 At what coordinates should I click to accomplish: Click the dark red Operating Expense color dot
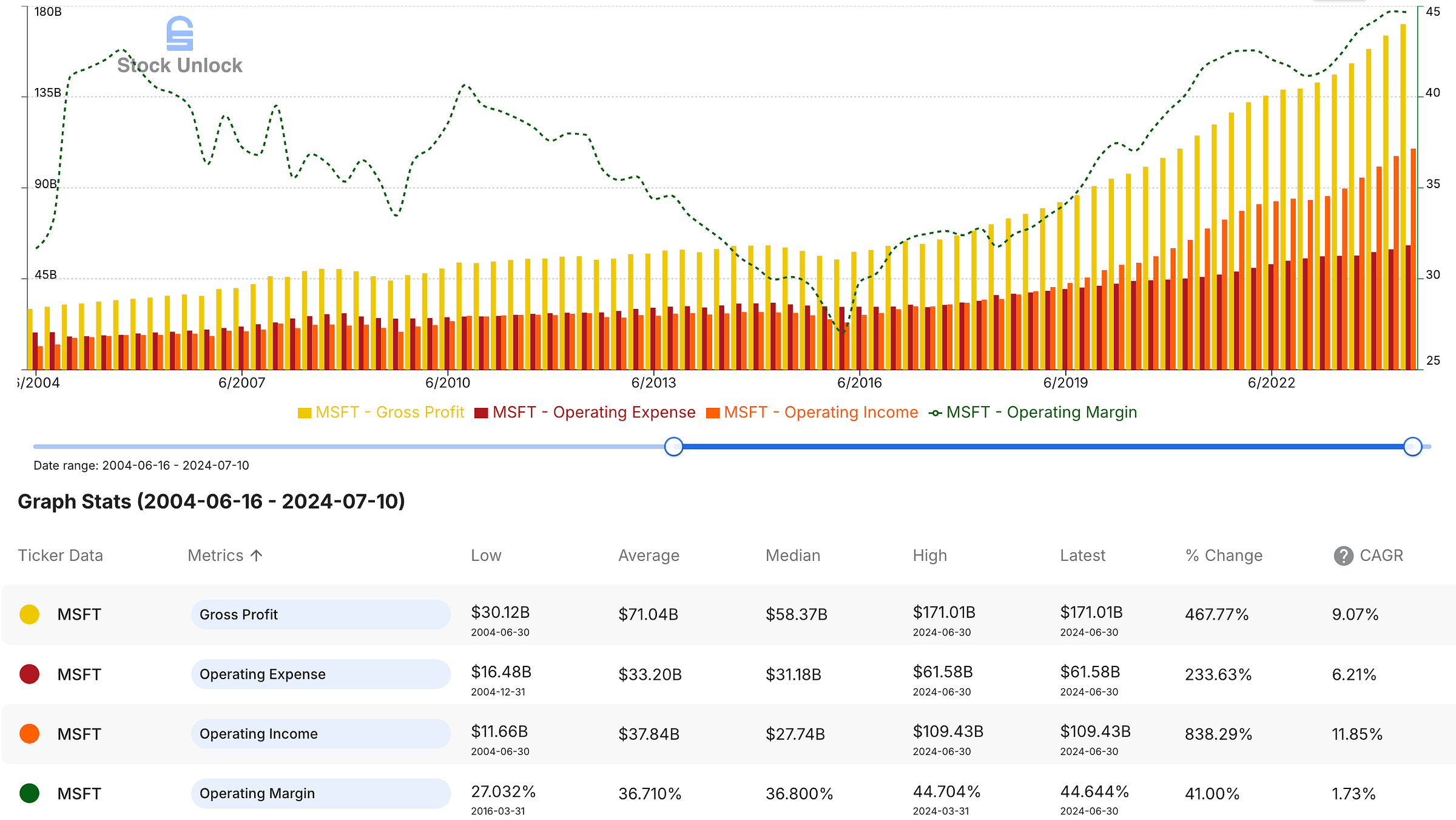coord(30,674)
